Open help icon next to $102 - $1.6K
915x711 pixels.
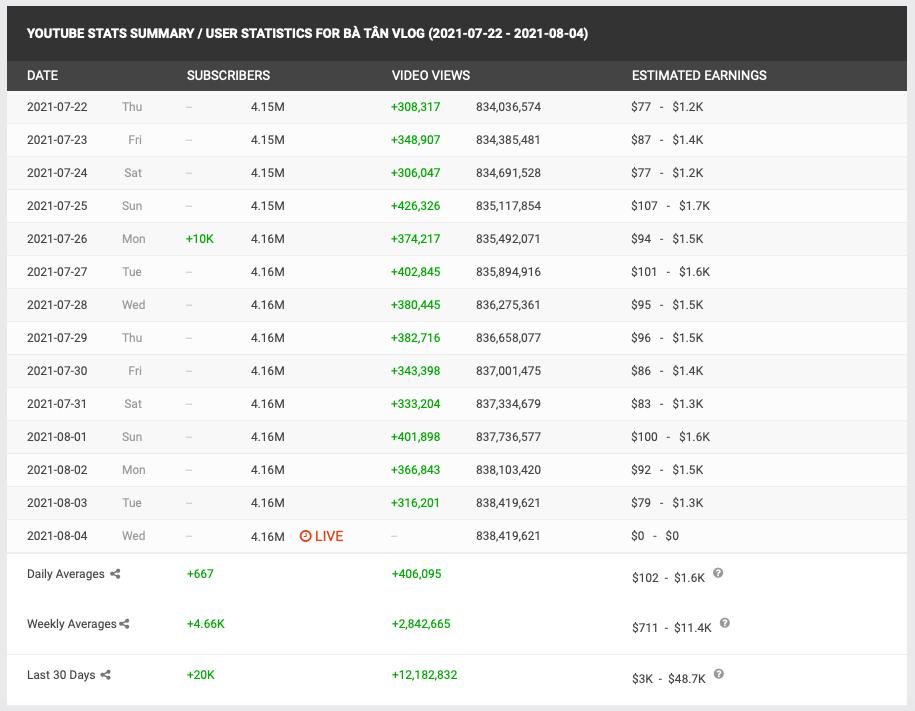[718, 574]
